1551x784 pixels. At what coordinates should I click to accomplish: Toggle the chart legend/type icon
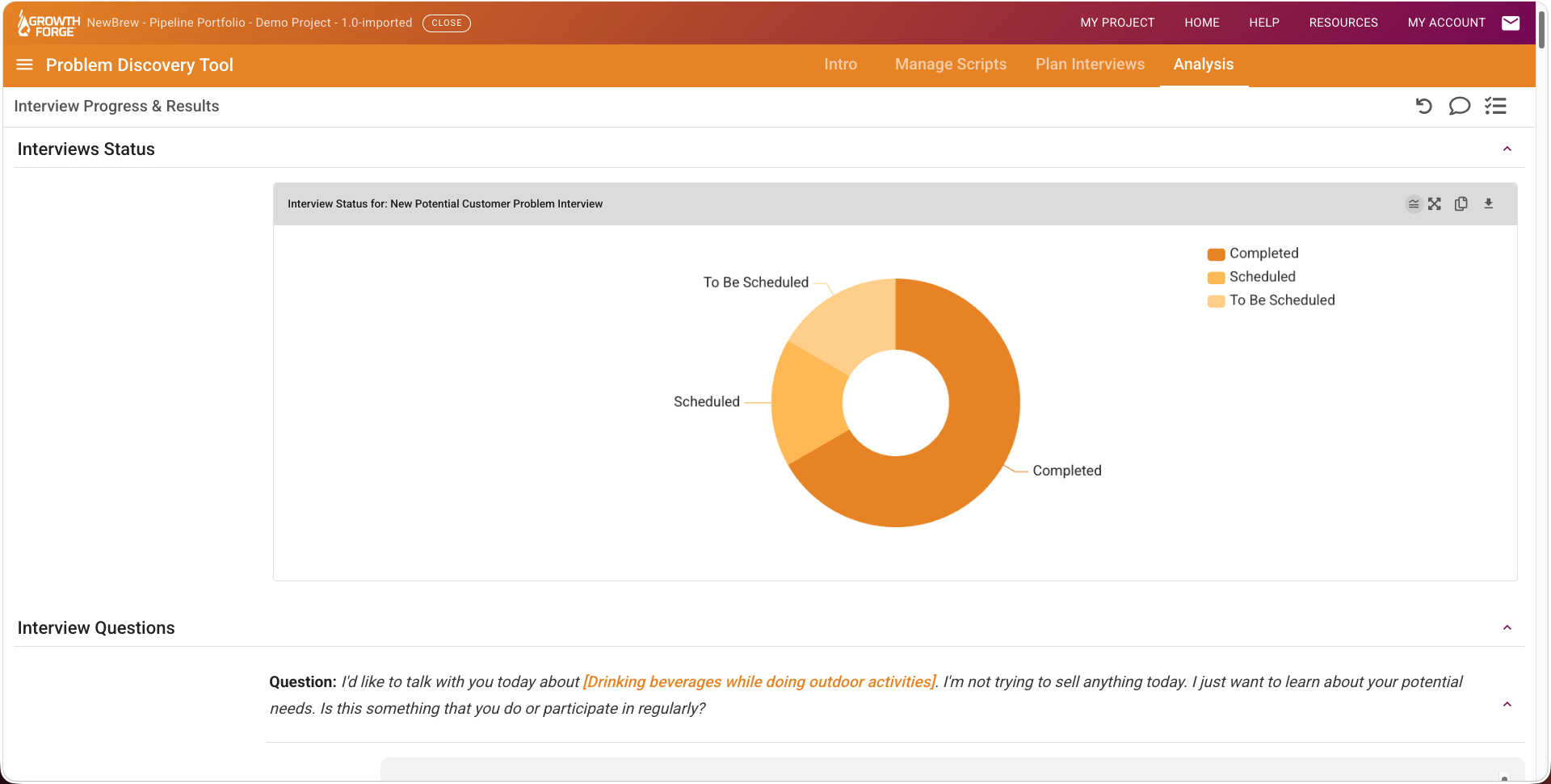coord(1414,204)
